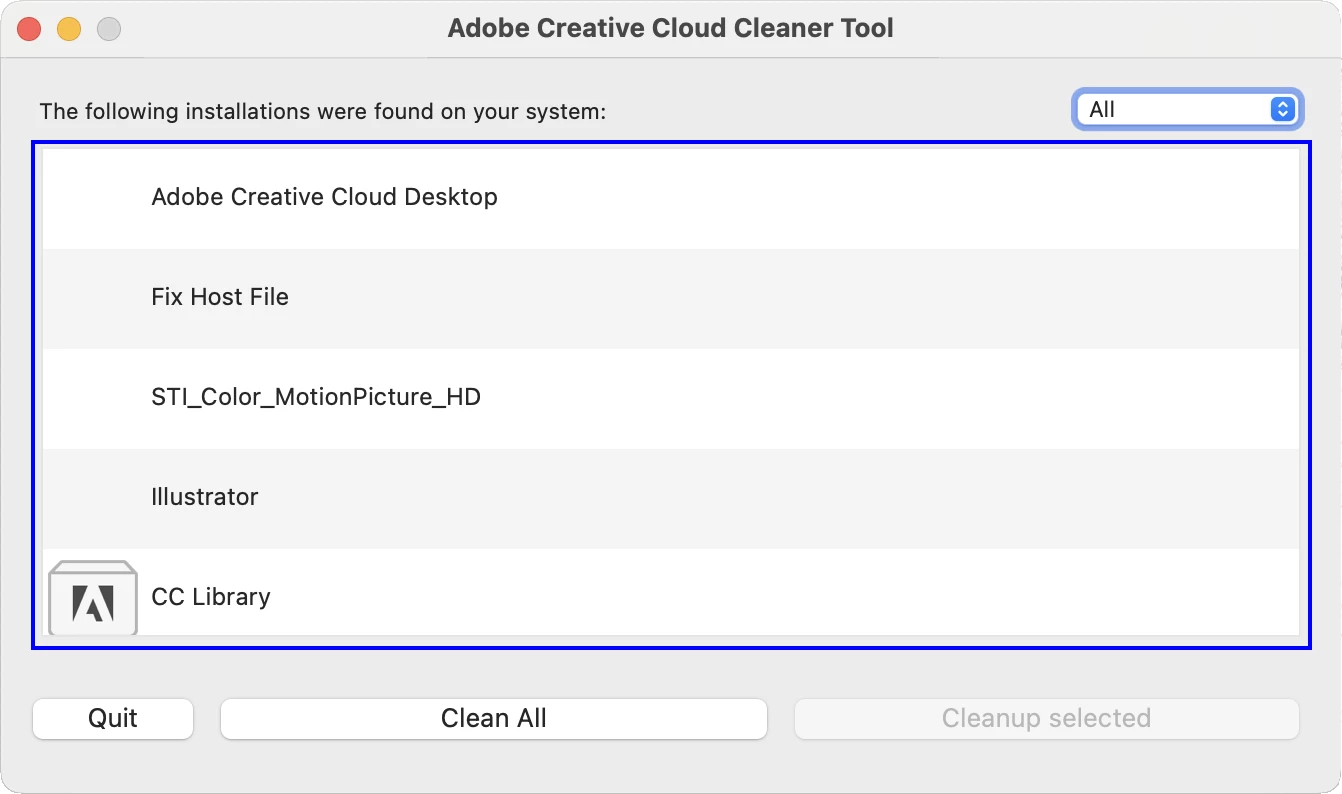Pick the CC Library list item

670,592
